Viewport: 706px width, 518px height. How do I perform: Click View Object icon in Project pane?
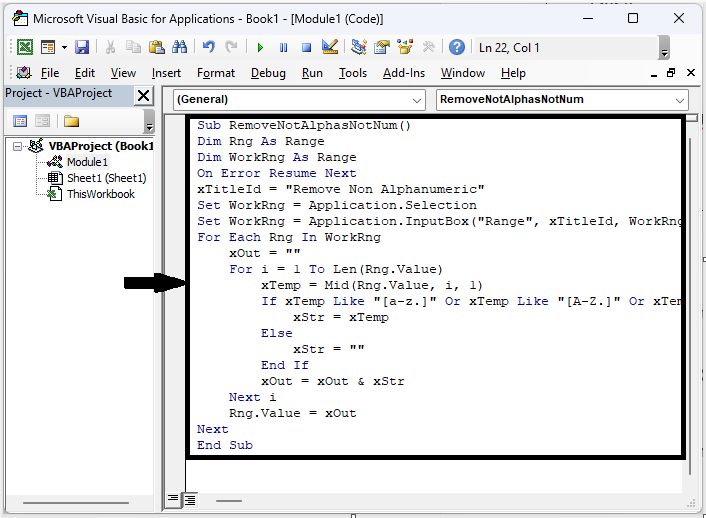pyautogui.click(x=42, y=121)
